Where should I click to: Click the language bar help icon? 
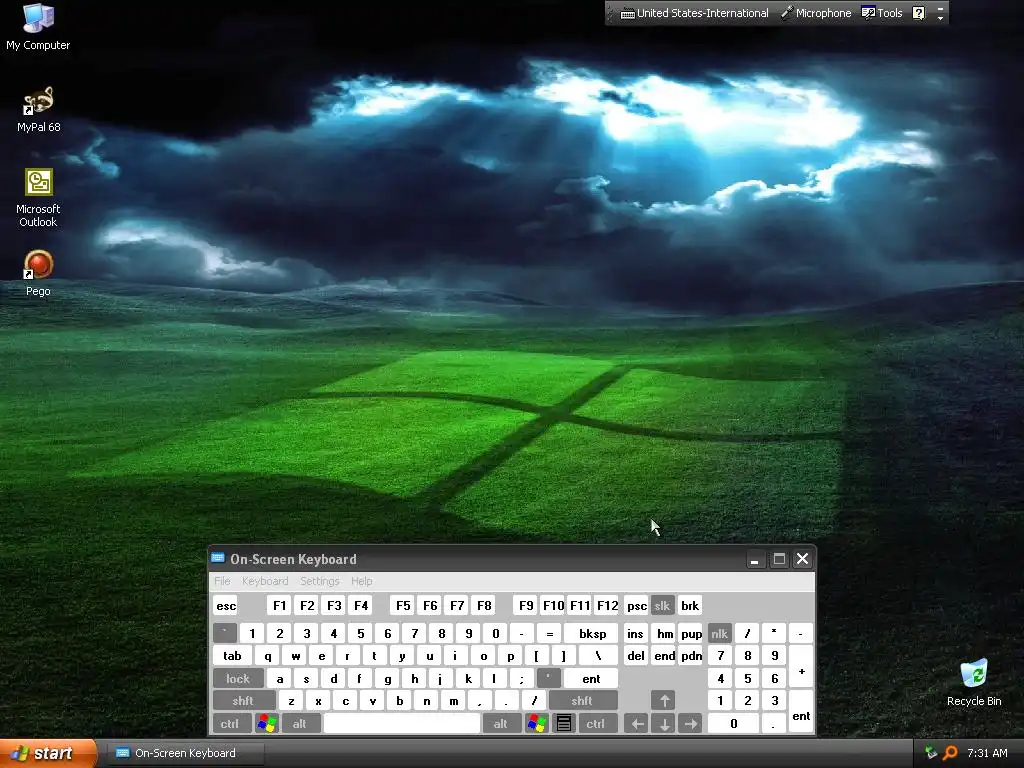[918, 13]
